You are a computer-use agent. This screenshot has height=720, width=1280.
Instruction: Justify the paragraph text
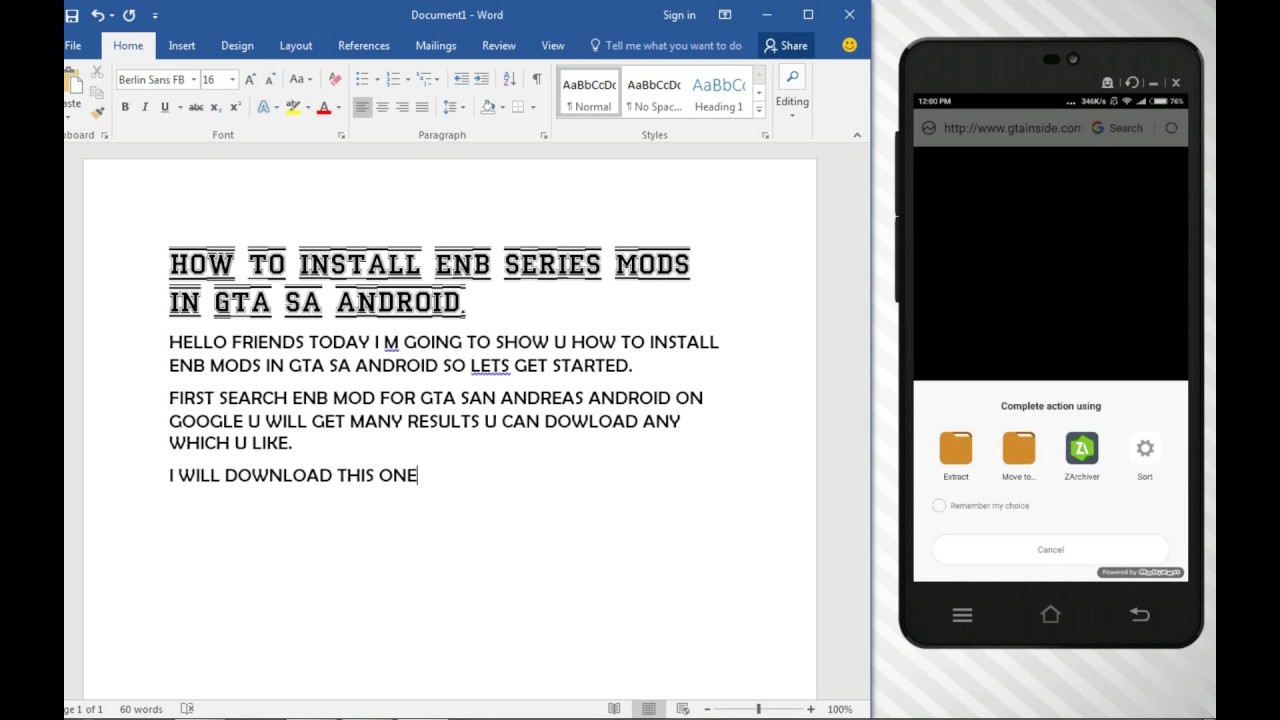[422, 107]
